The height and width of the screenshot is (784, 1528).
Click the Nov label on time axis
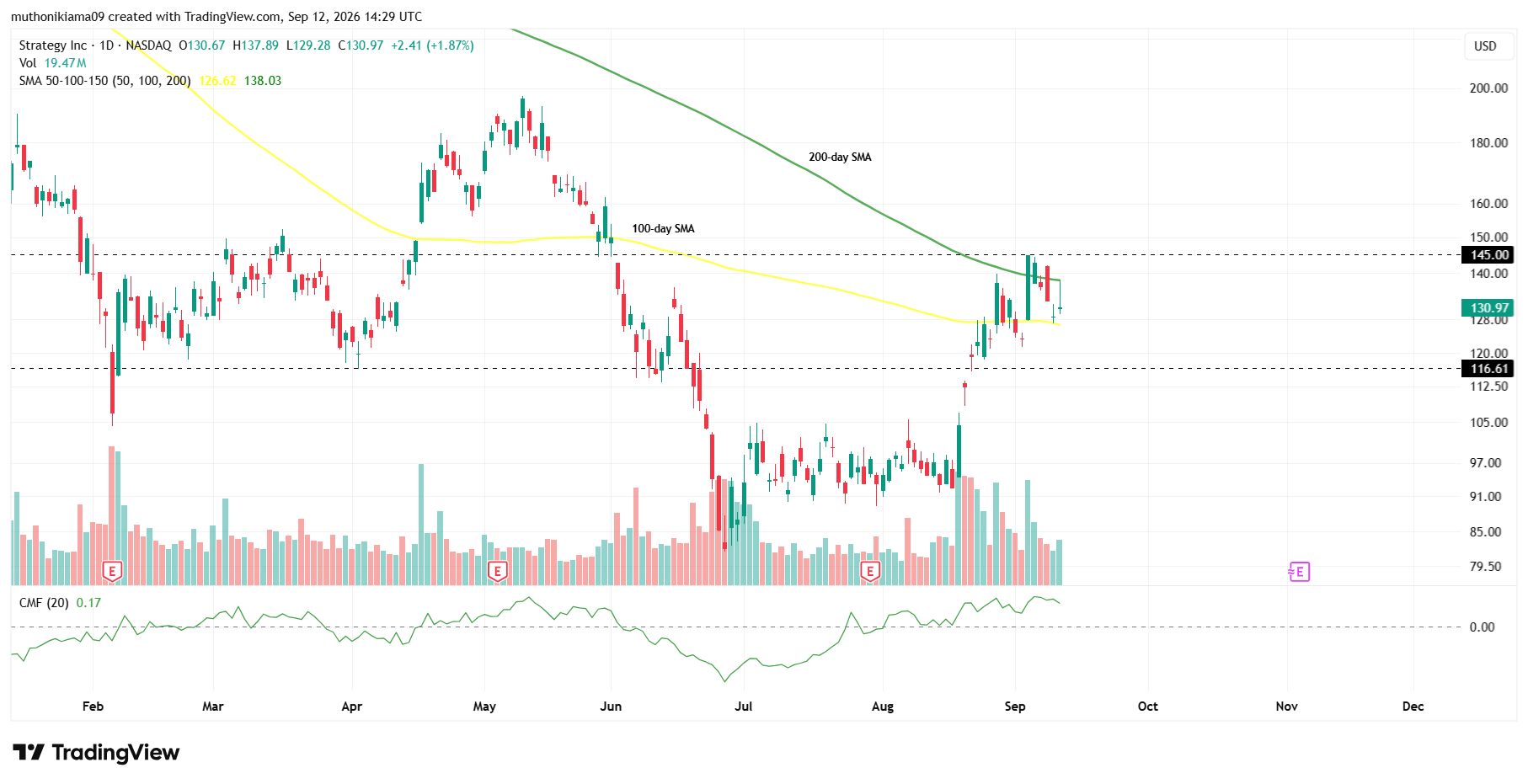[1287, 707]
